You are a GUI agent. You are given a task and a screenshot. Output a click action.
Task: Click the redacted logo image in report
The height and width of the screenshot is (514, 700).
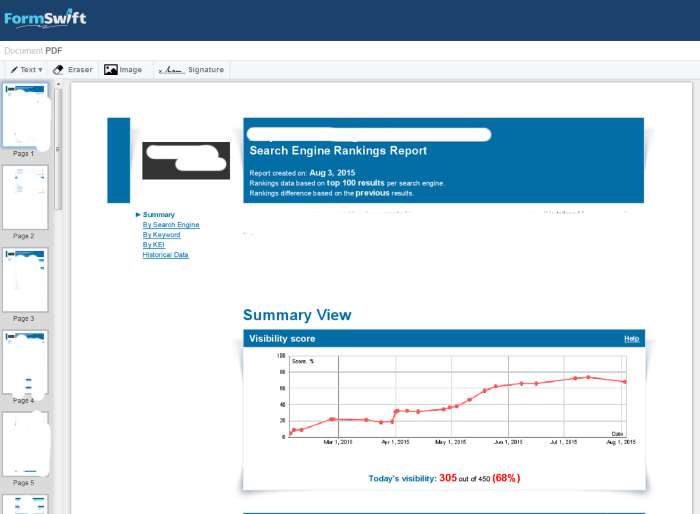[186, 161]
